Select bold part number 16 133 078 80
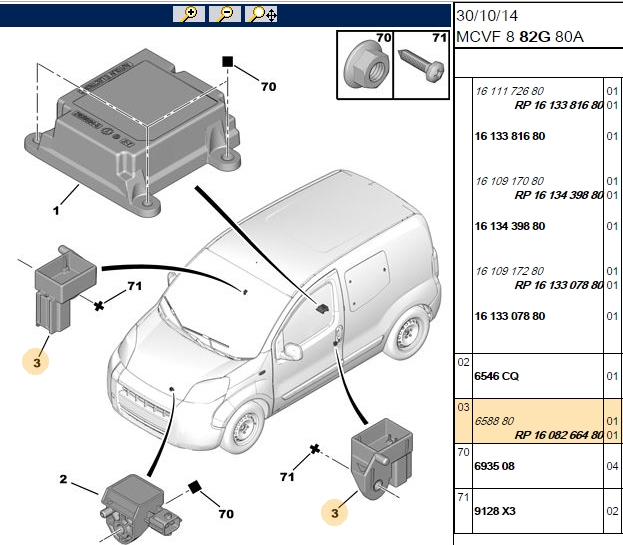The height and width of the screenshot is (545, 623). pos(510,316)
